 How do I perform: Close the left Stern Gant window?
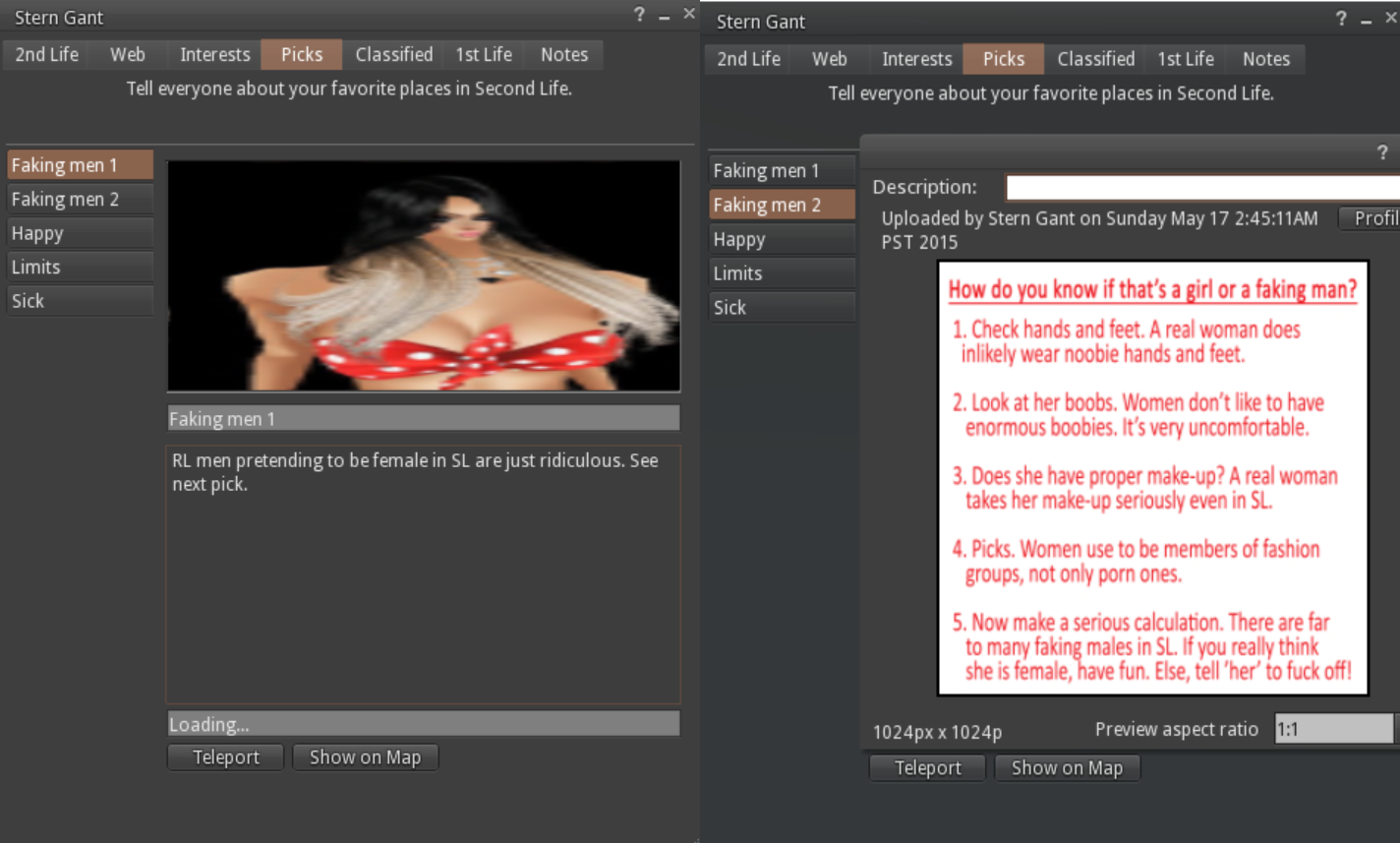(x=689, y=14)
